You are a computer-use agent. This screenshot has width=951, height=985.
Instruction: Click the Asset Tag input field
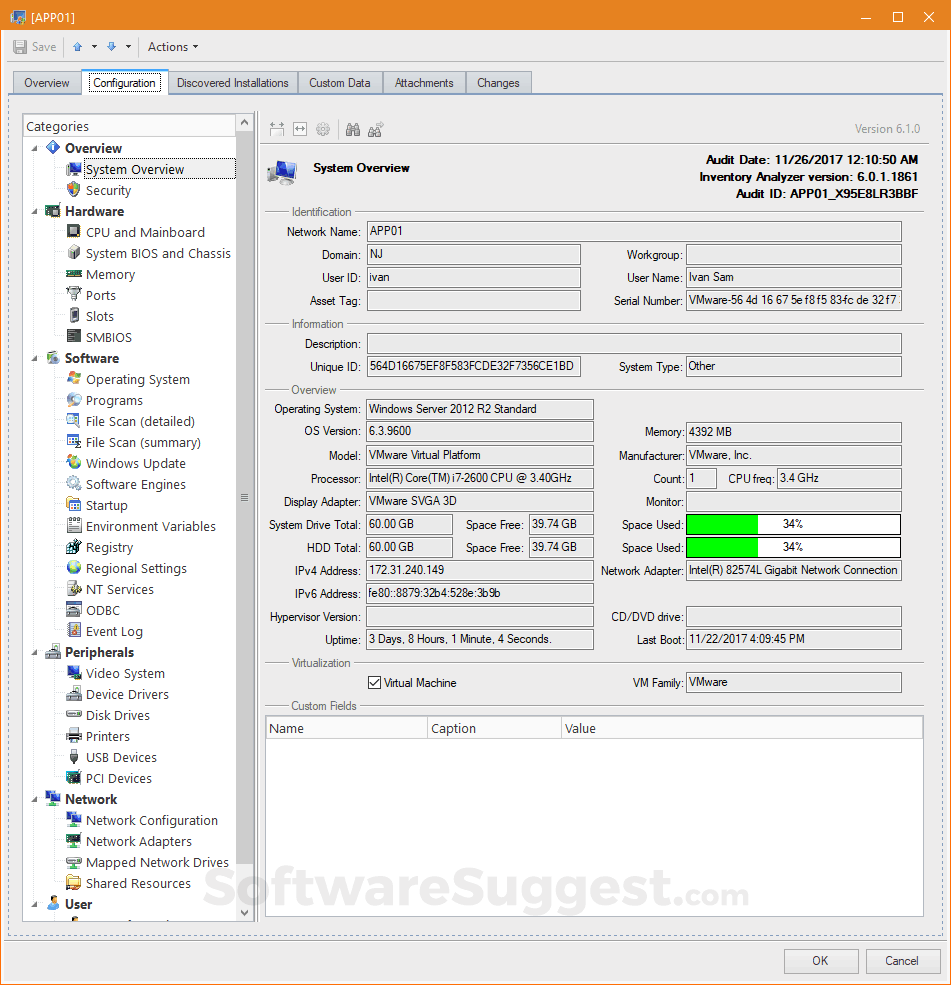tap(473, 301)
